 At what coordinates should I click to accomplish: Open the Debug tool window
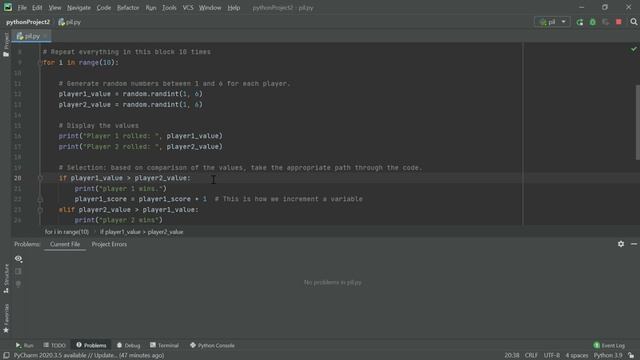coord(128,345)
